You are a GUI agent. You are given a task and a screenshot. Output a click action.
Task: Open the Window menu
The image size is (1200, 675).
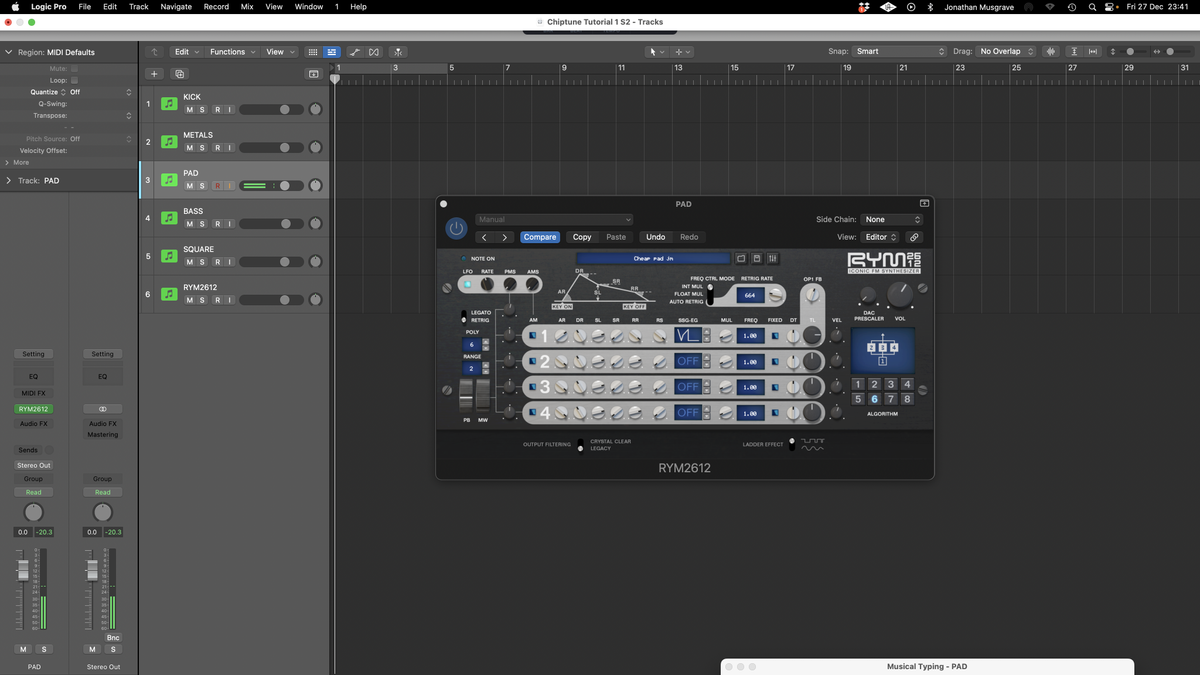[309, 7]
